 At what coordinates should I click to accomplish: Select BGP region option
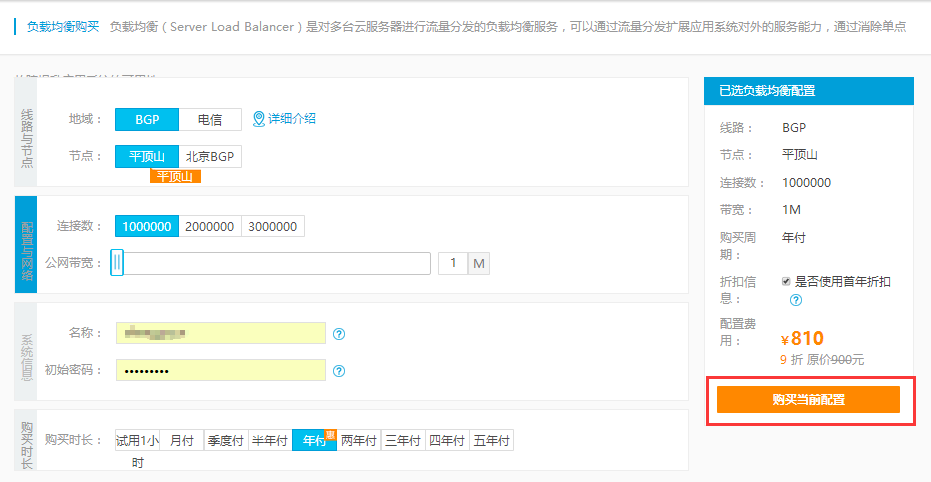[147, 120]
